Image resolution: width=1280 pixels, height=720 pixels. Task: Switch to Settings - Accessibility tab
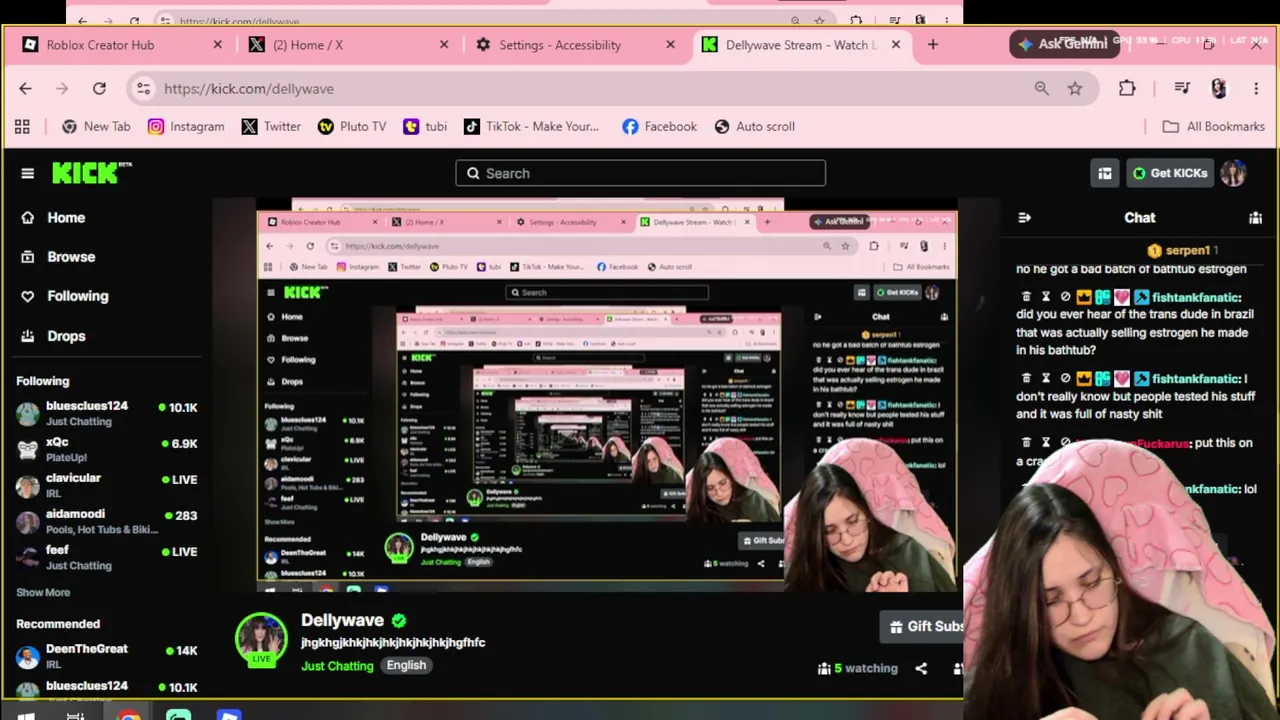[572, 45]
